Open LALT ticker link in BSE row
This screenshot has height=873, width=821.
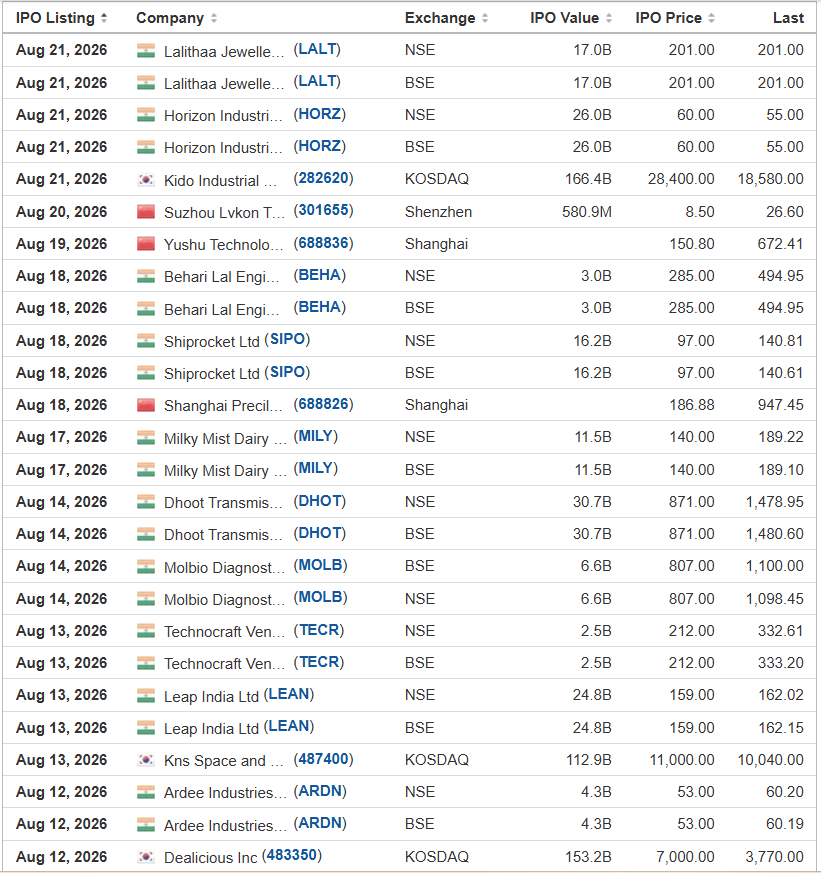tap(317, 81)
